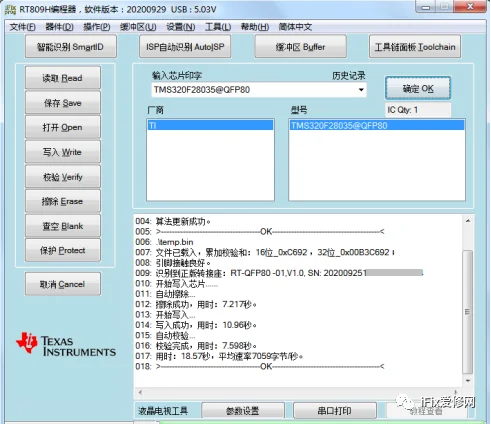Open the Toolchain panel button
This screenshot has height=424, width=491.
[415, 47]
